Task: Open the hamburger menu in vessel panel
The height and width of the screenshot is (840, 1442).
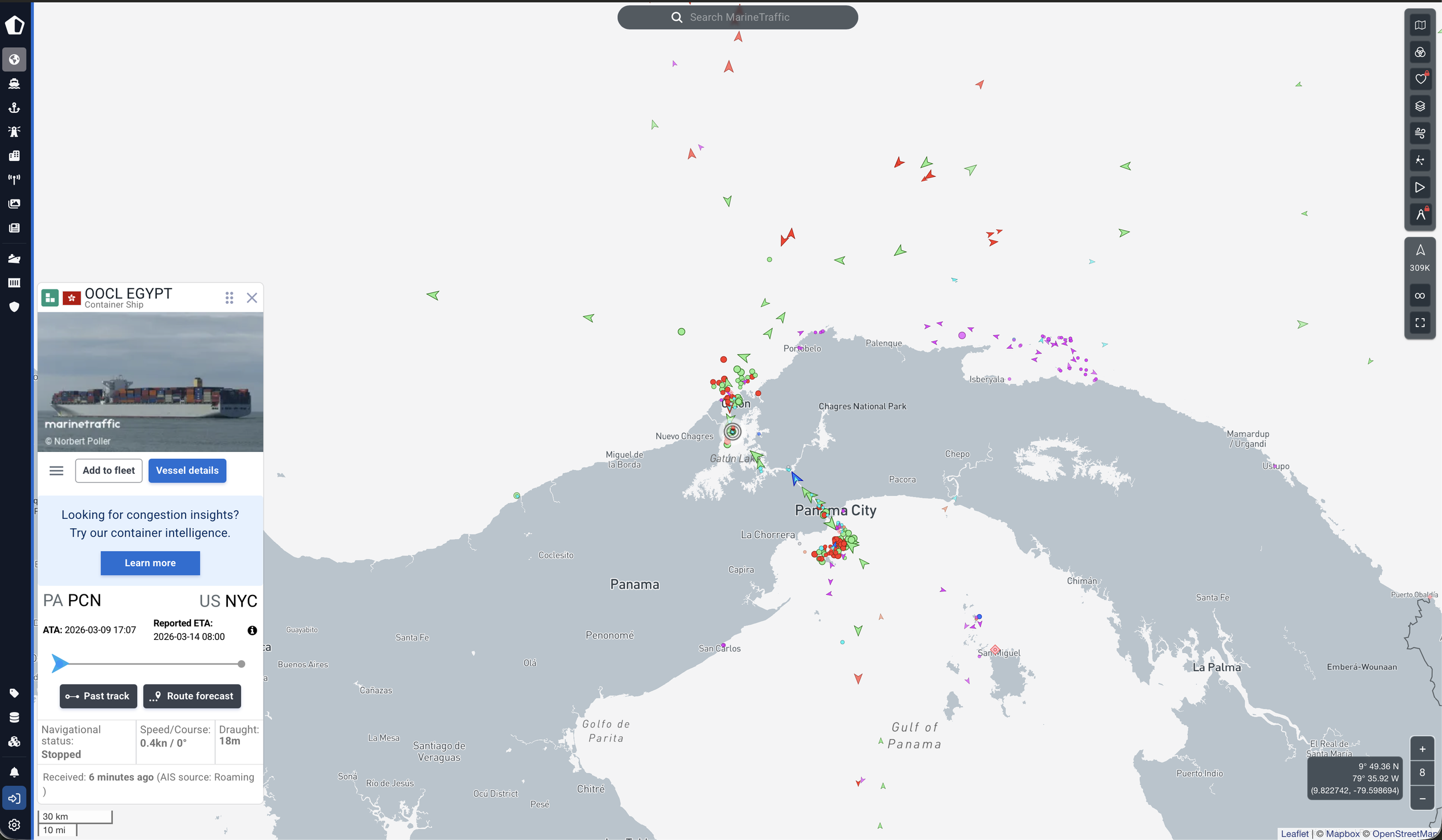Action: coord(57,470)
